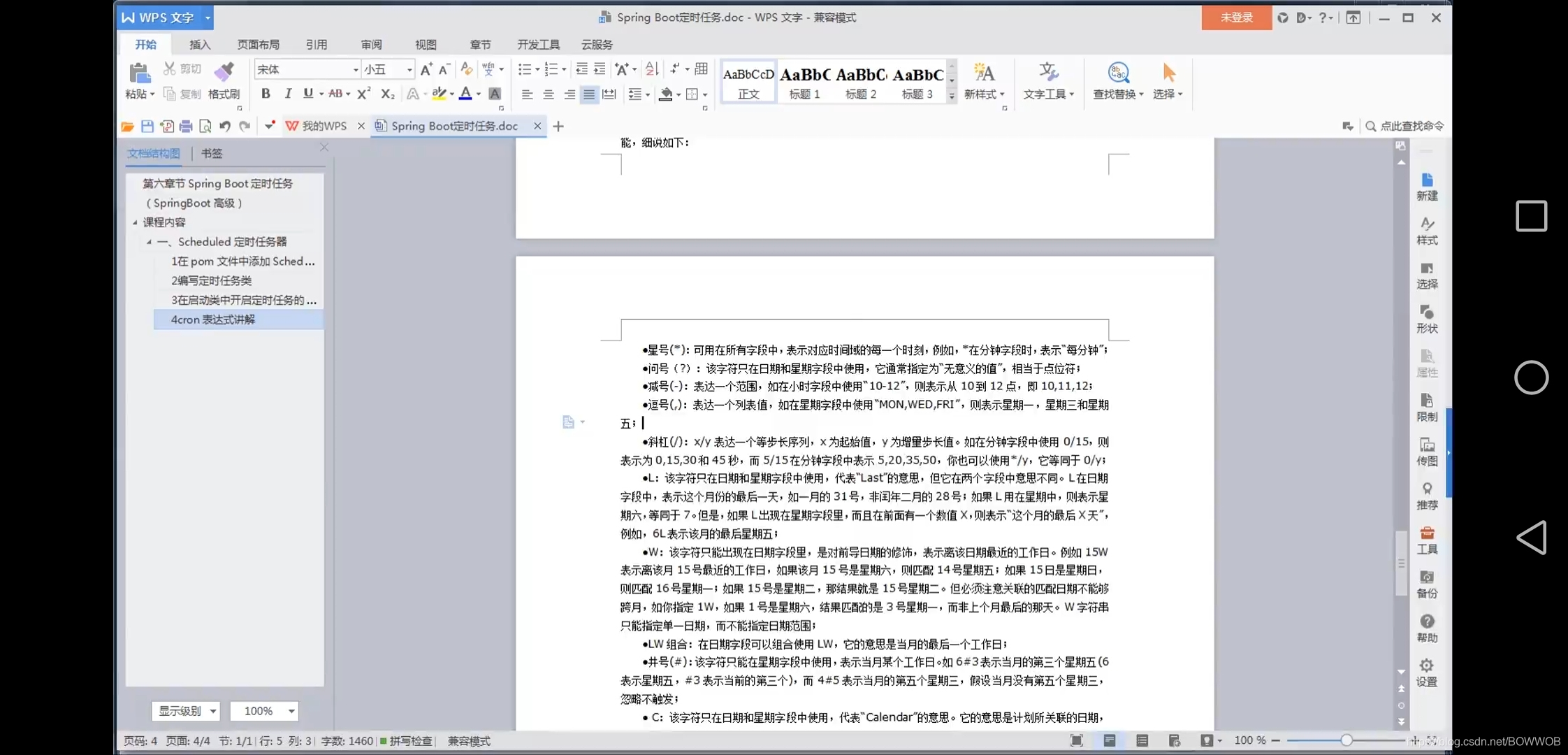The height and width of the screenshot is (755, 1568).
Task: Apply the 正文 style
Action: (748, 82)
